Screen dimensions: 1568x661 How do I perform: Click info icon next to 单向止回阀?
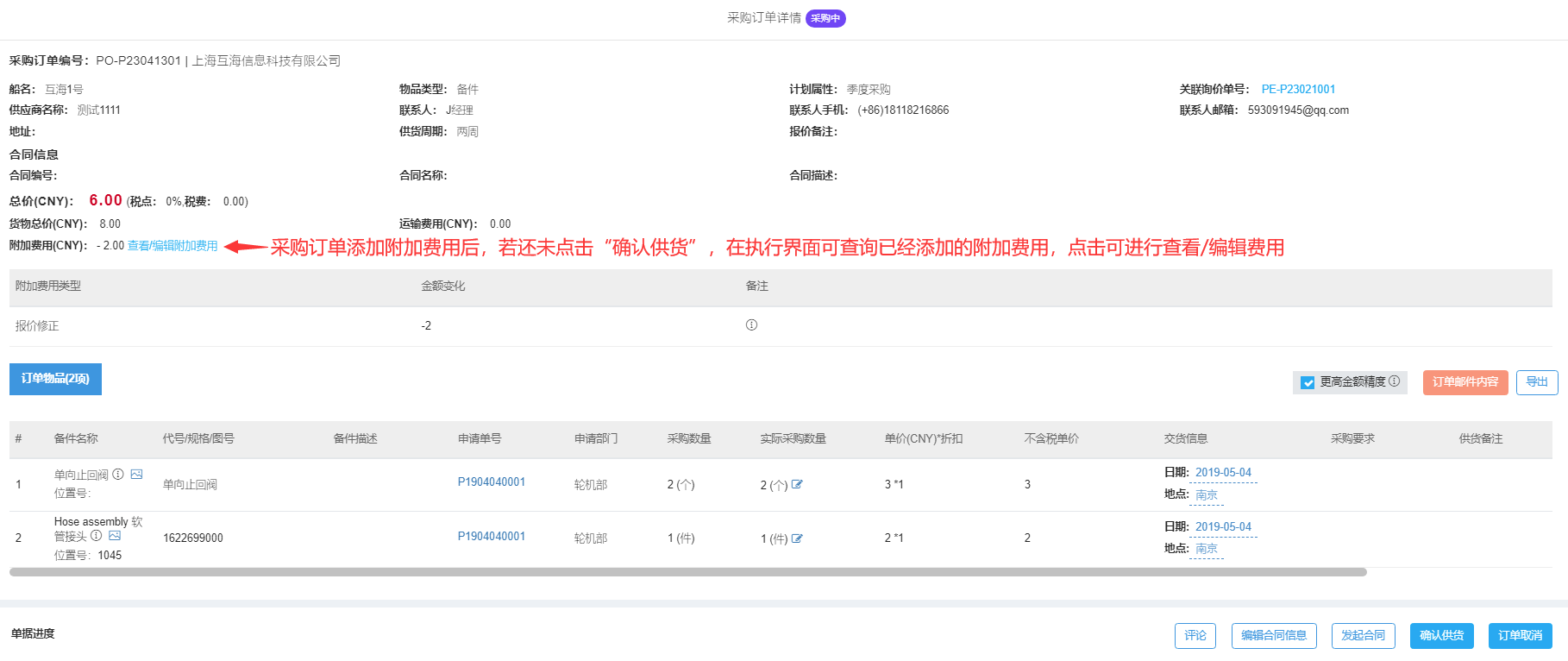point(118,474)
